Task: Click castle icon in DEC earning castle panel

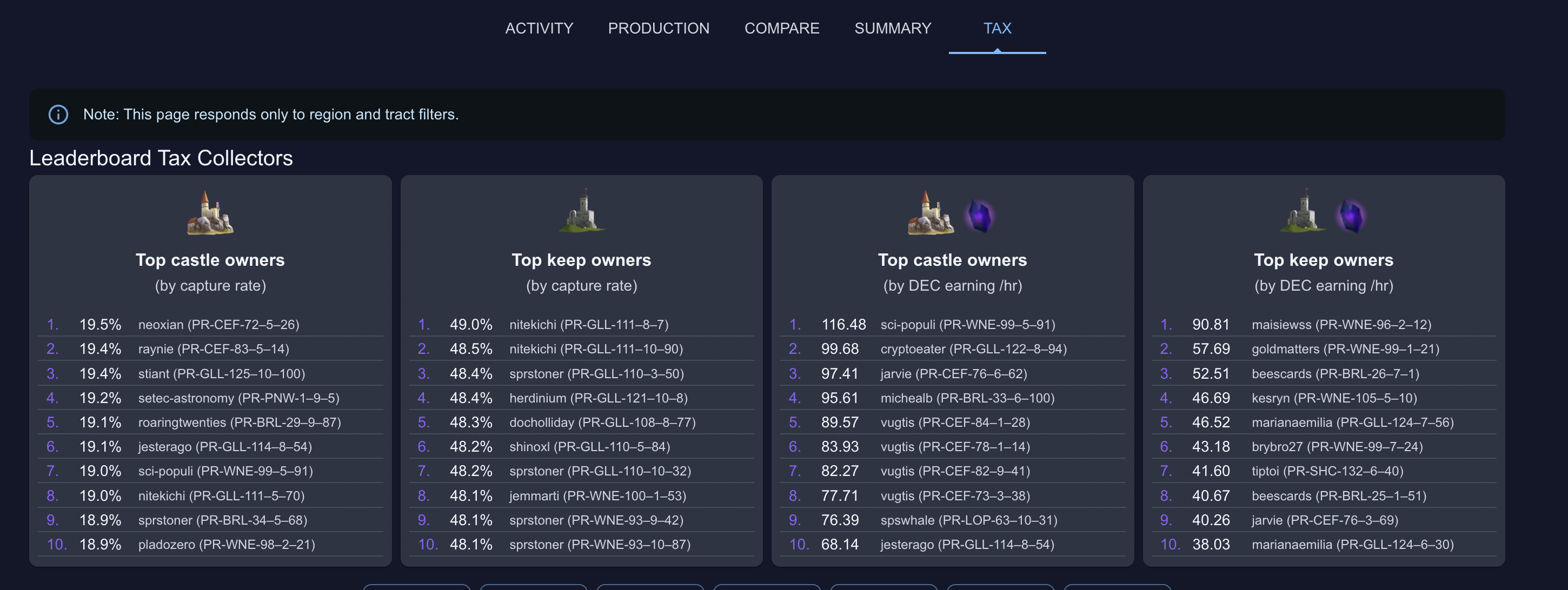Action: point(930,212)
